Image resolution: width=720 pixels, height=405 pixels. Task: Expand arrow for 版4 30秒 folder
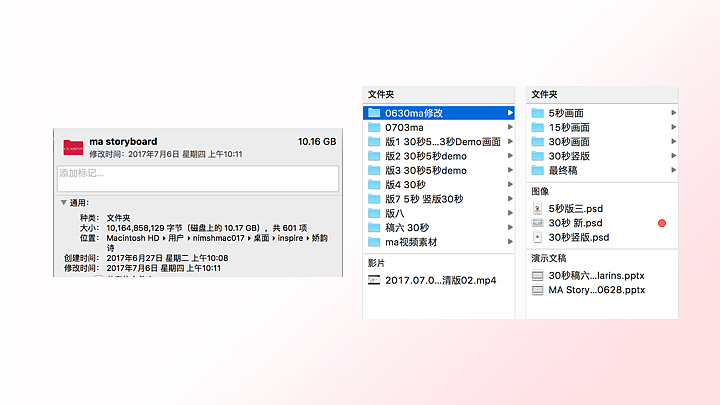tap(510, 184)
